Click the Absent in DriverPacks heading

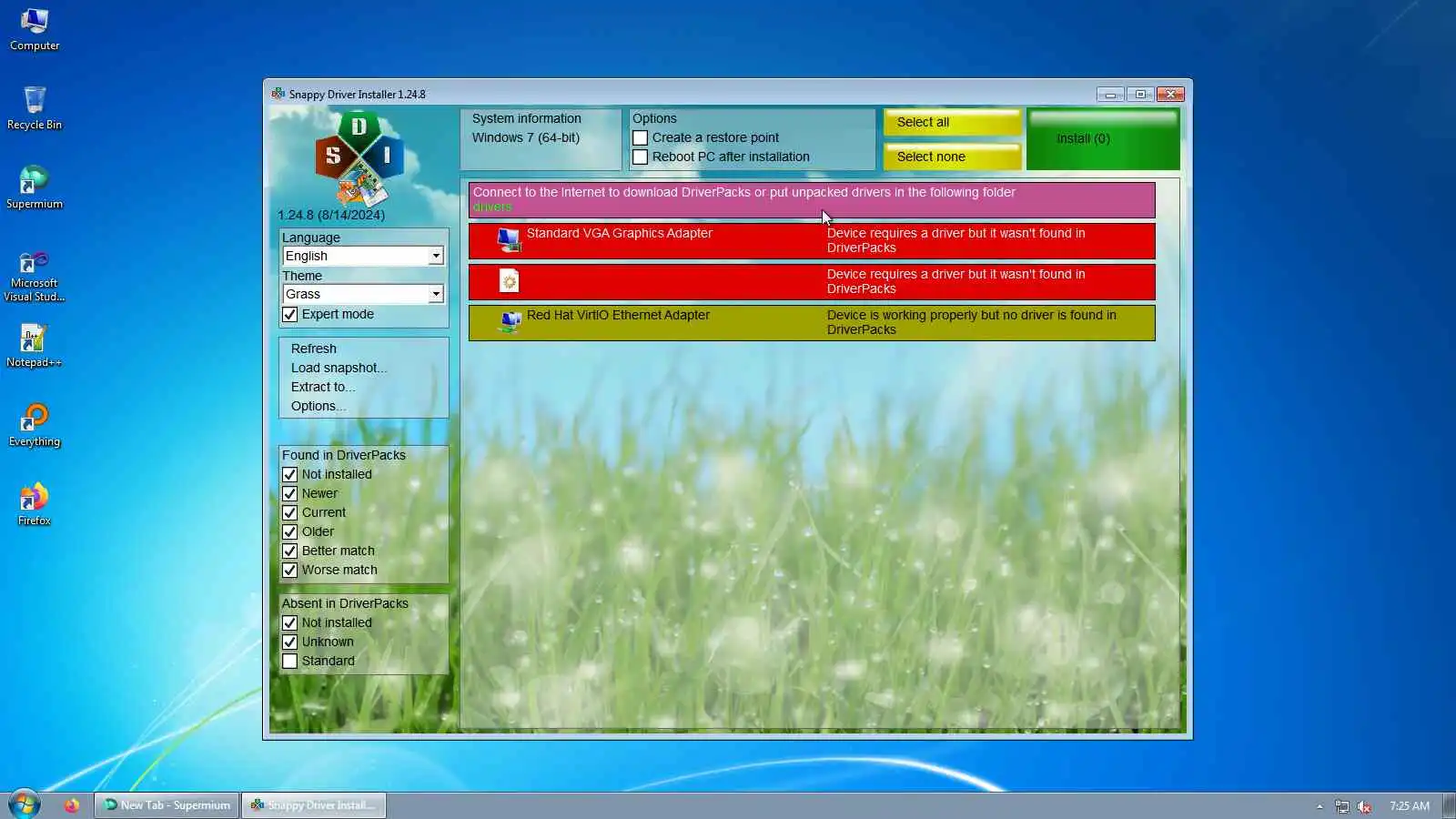[345, 604]
